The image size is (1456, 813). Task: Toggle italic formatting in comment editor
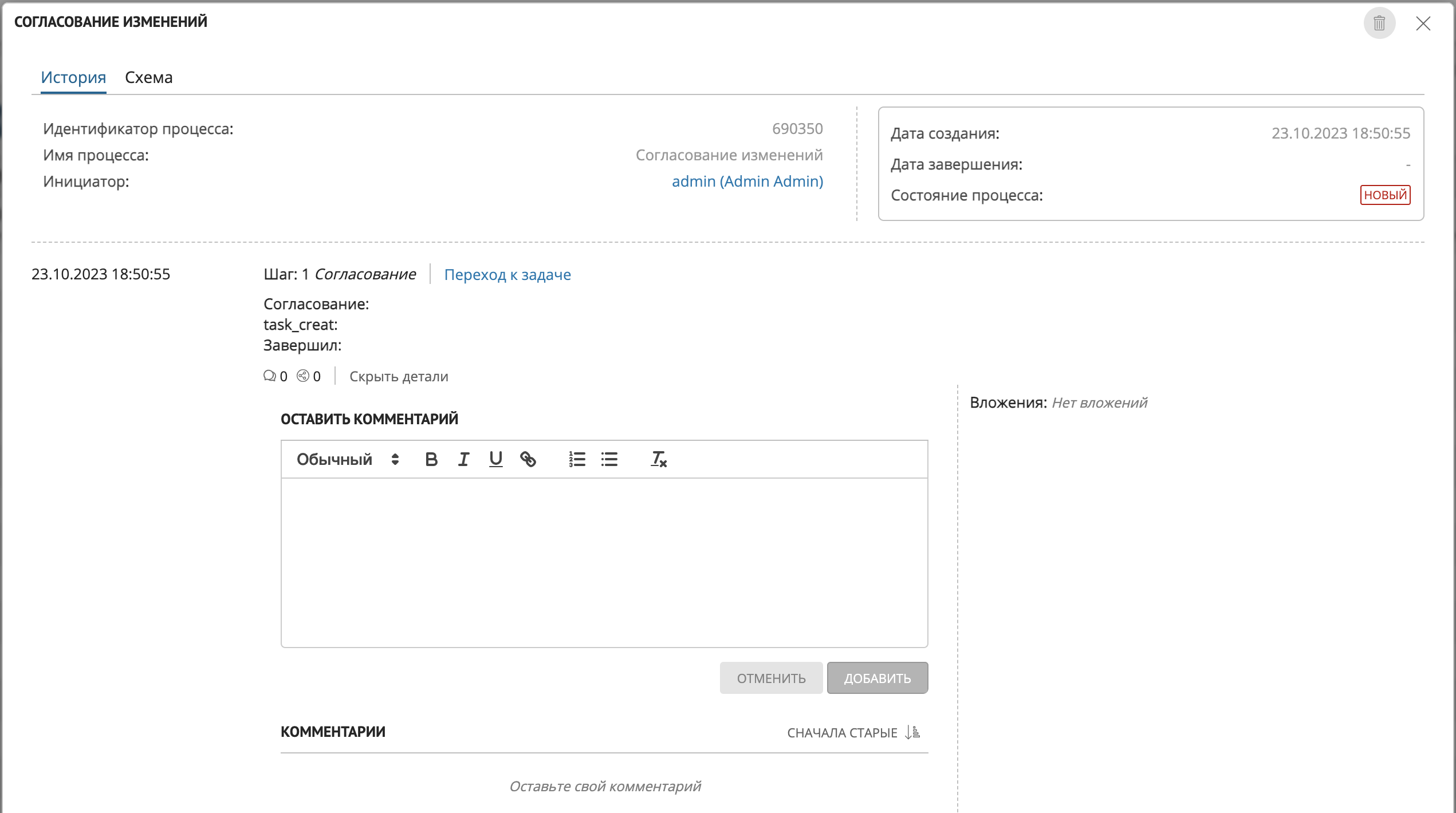[463, 459]
